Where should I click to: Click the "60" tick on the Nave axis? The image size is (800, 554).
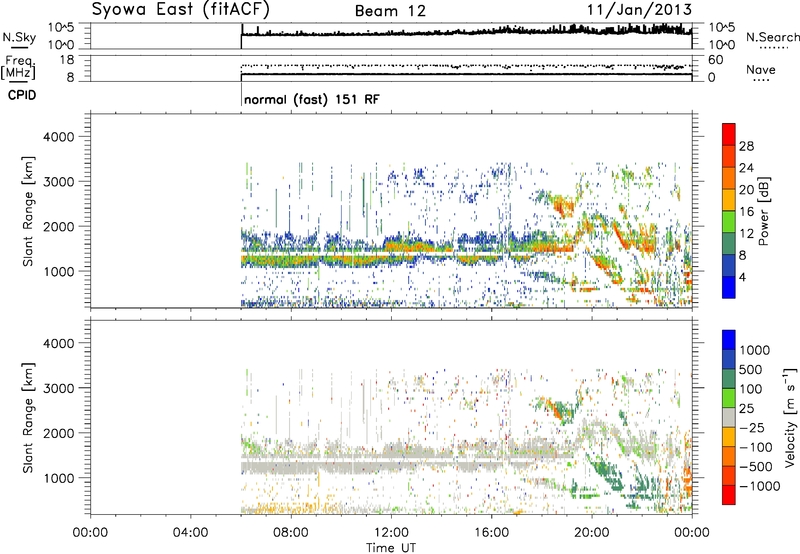715,60
